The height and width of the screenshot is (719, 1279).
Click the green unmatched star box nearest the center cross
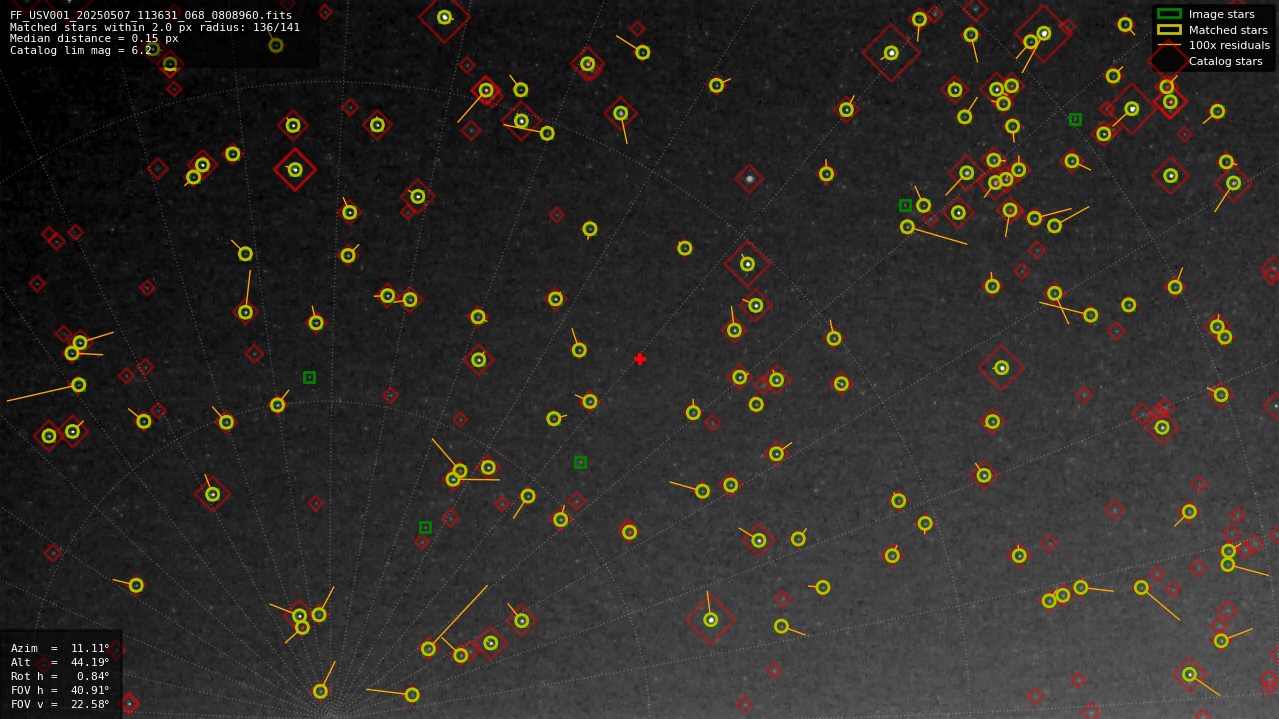click(x=580, y=462)
